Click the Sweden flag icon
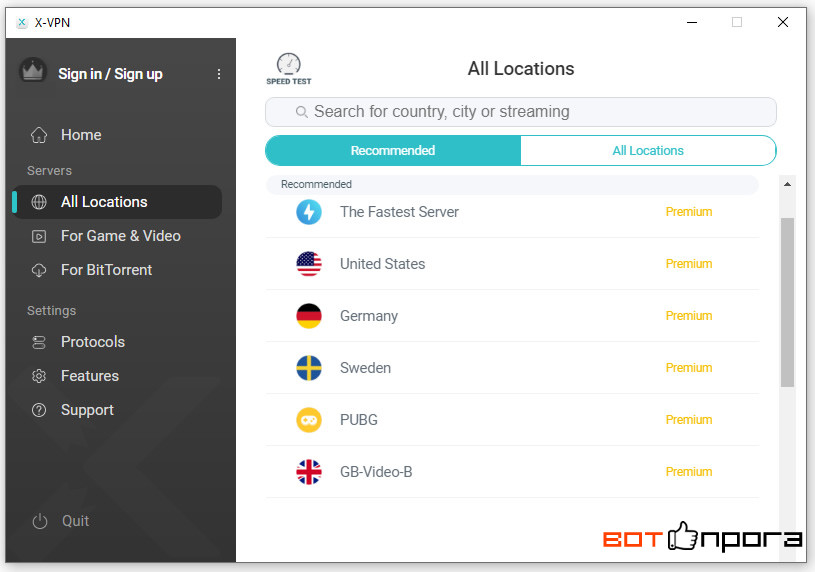Image resolution: width=815 pixels, height=572 pixels. coord(309,368)
